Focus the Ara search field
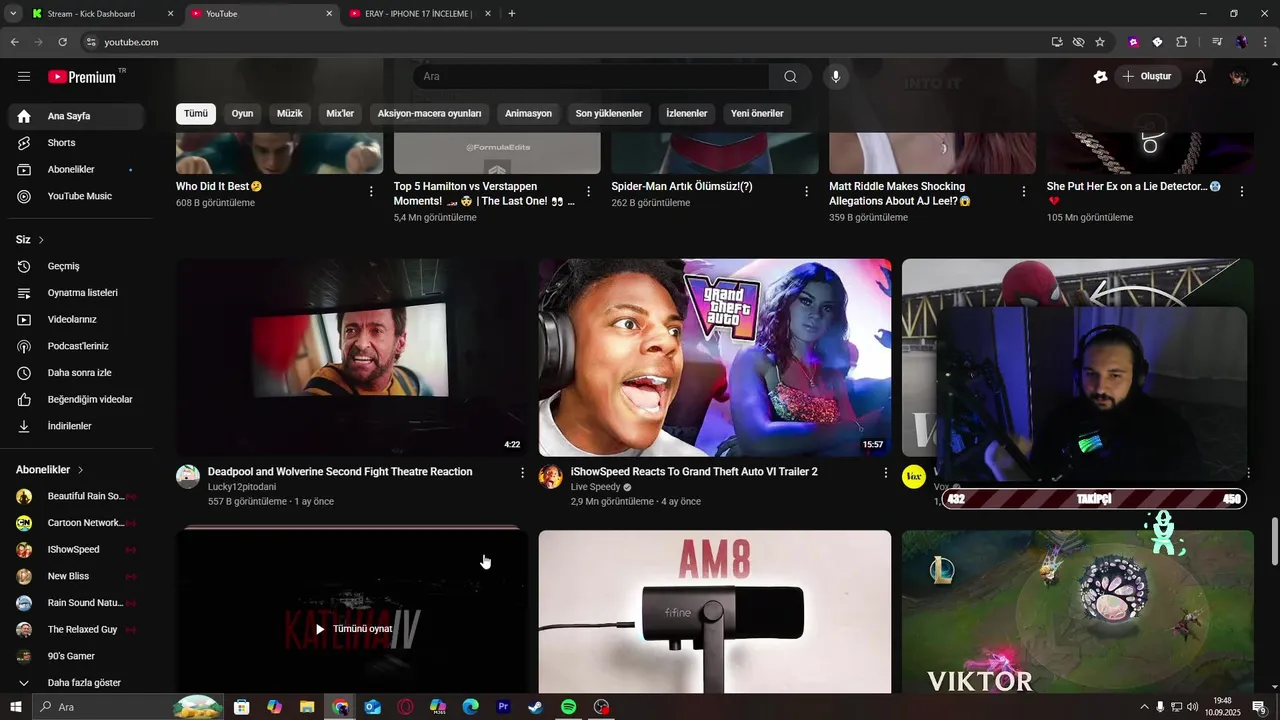This screenshot has height=720, width=1280. coord(591,77)
